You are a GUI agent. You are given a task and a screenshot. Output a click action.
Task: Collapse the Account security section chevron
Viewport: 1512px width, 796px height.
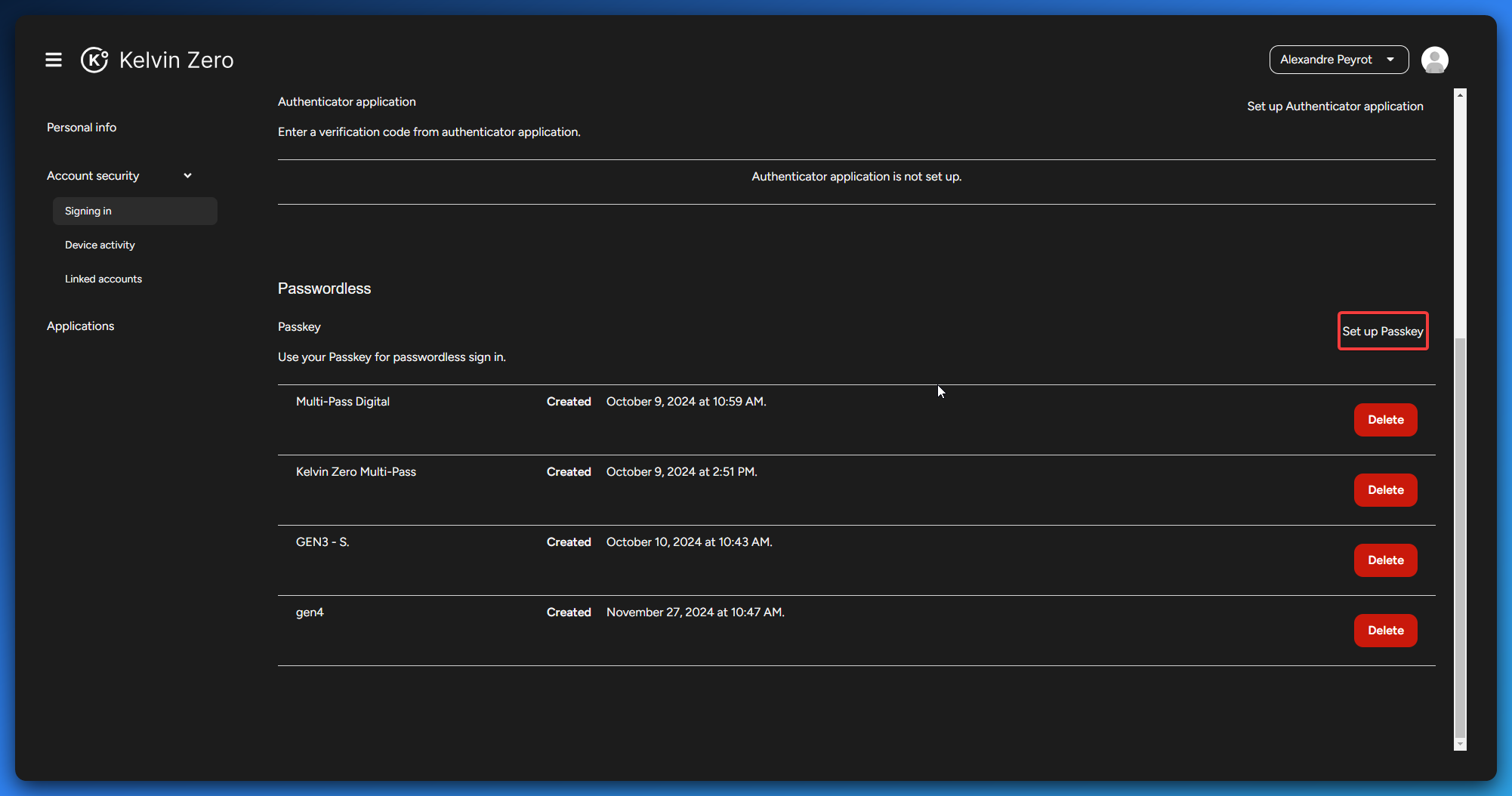[x=187, y=176]
